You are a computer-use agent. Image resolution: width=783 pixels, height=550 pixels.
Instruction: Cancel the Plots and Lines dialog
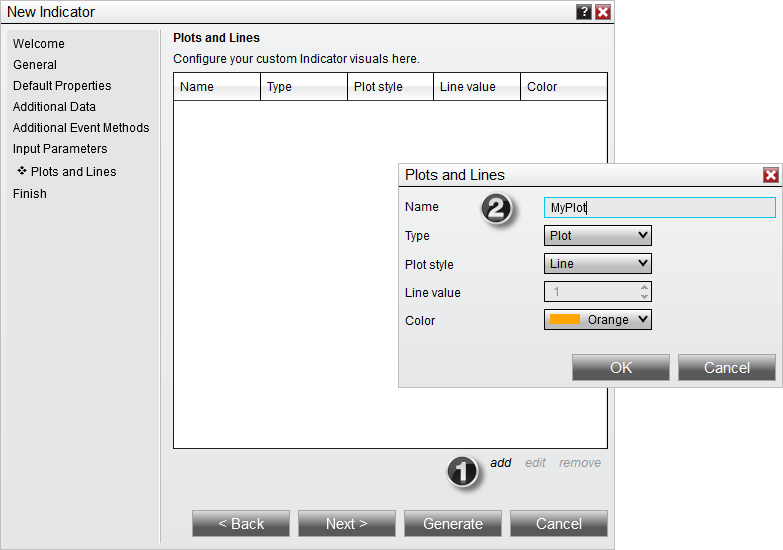point(726,368)
